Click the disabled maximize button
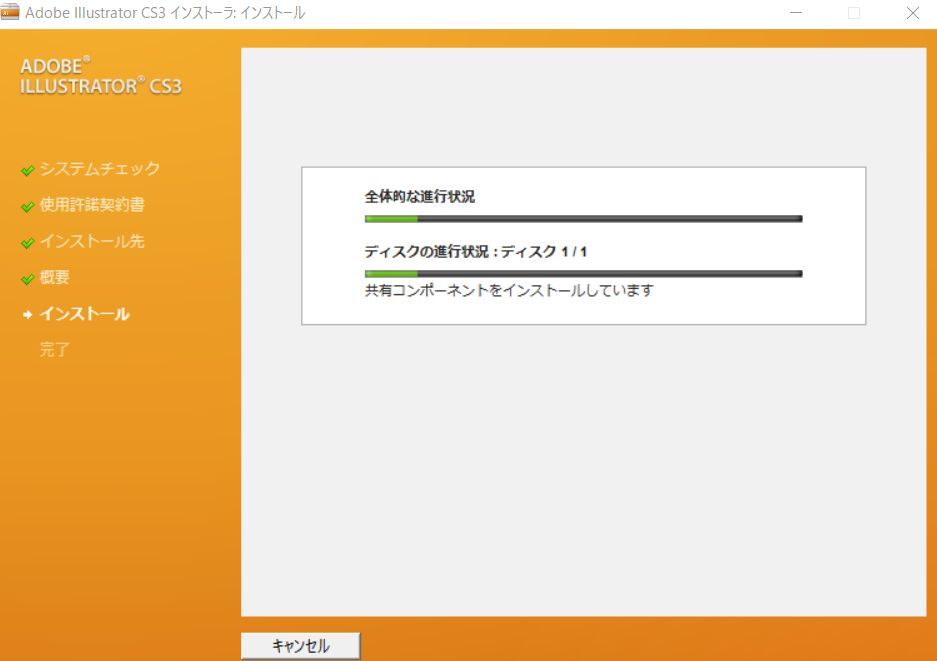The width and height of the screenshot is (937, 661). click(854, 13)
